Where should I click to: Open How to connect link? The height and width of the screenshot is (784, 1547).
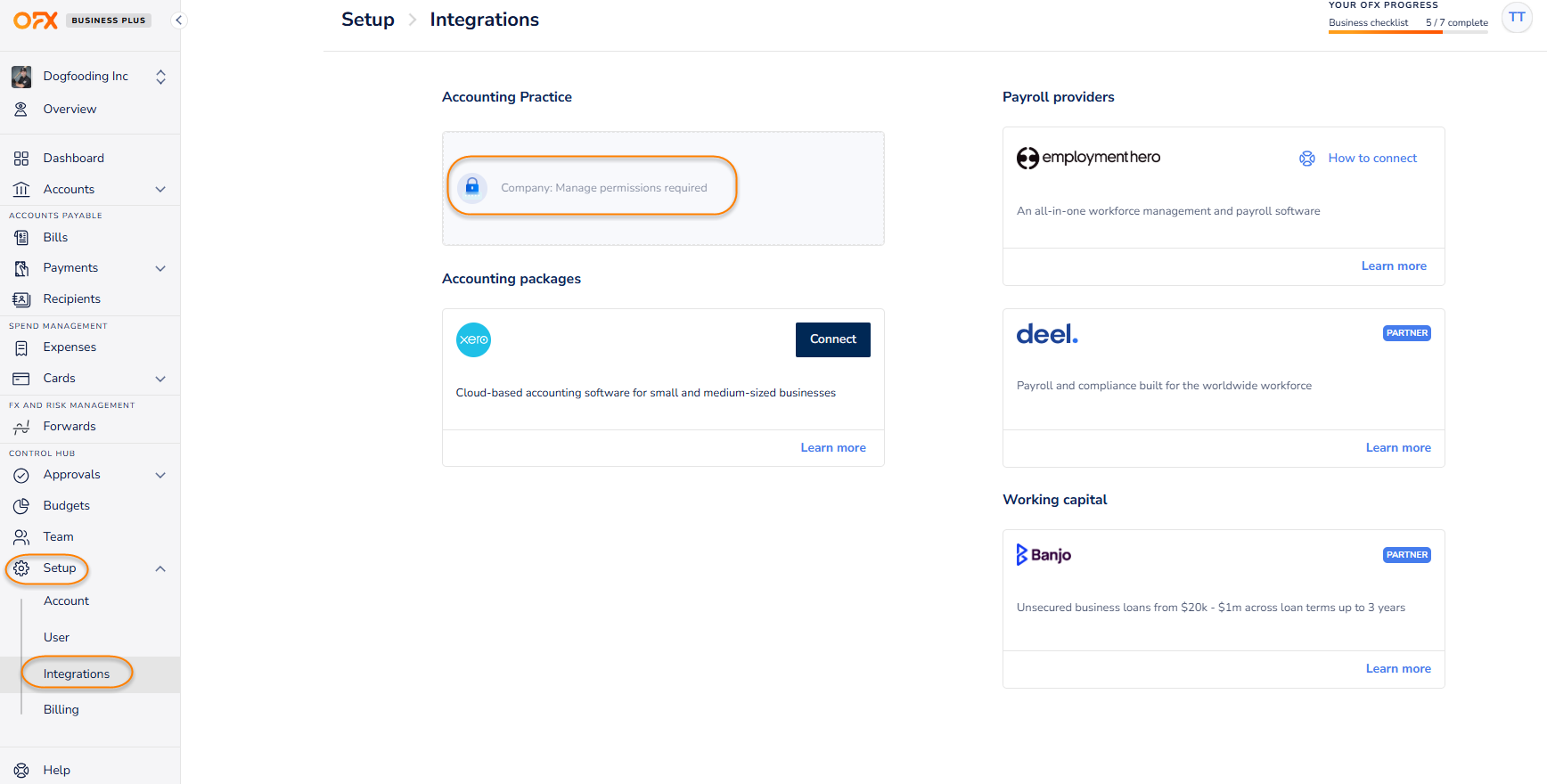coord(1372,158)
